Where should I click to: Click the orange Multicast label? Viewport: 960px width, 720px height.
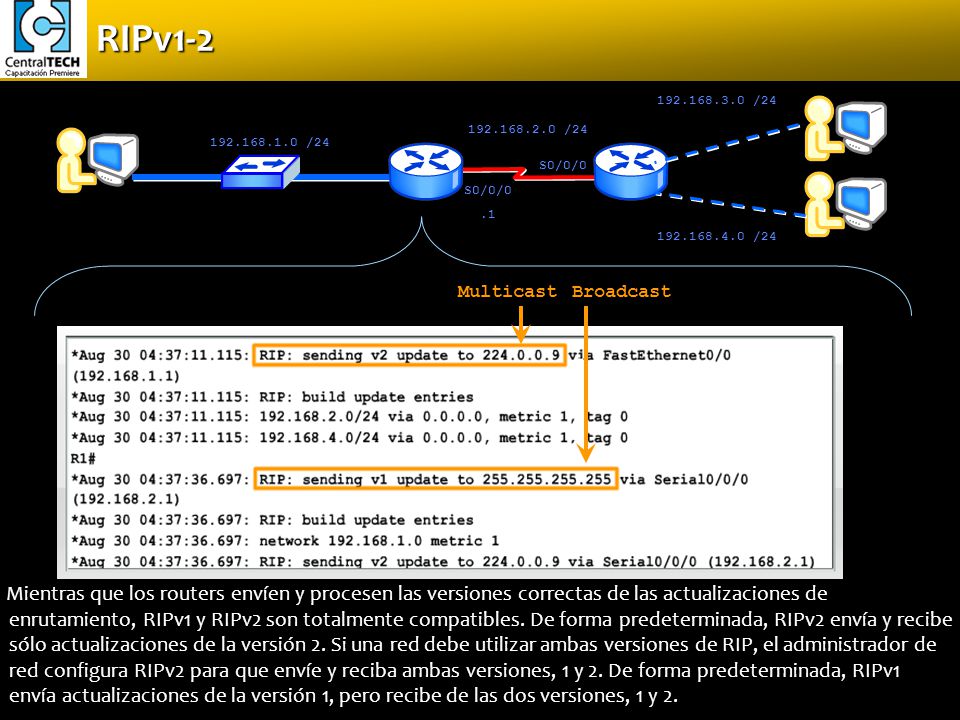[507, 291]
